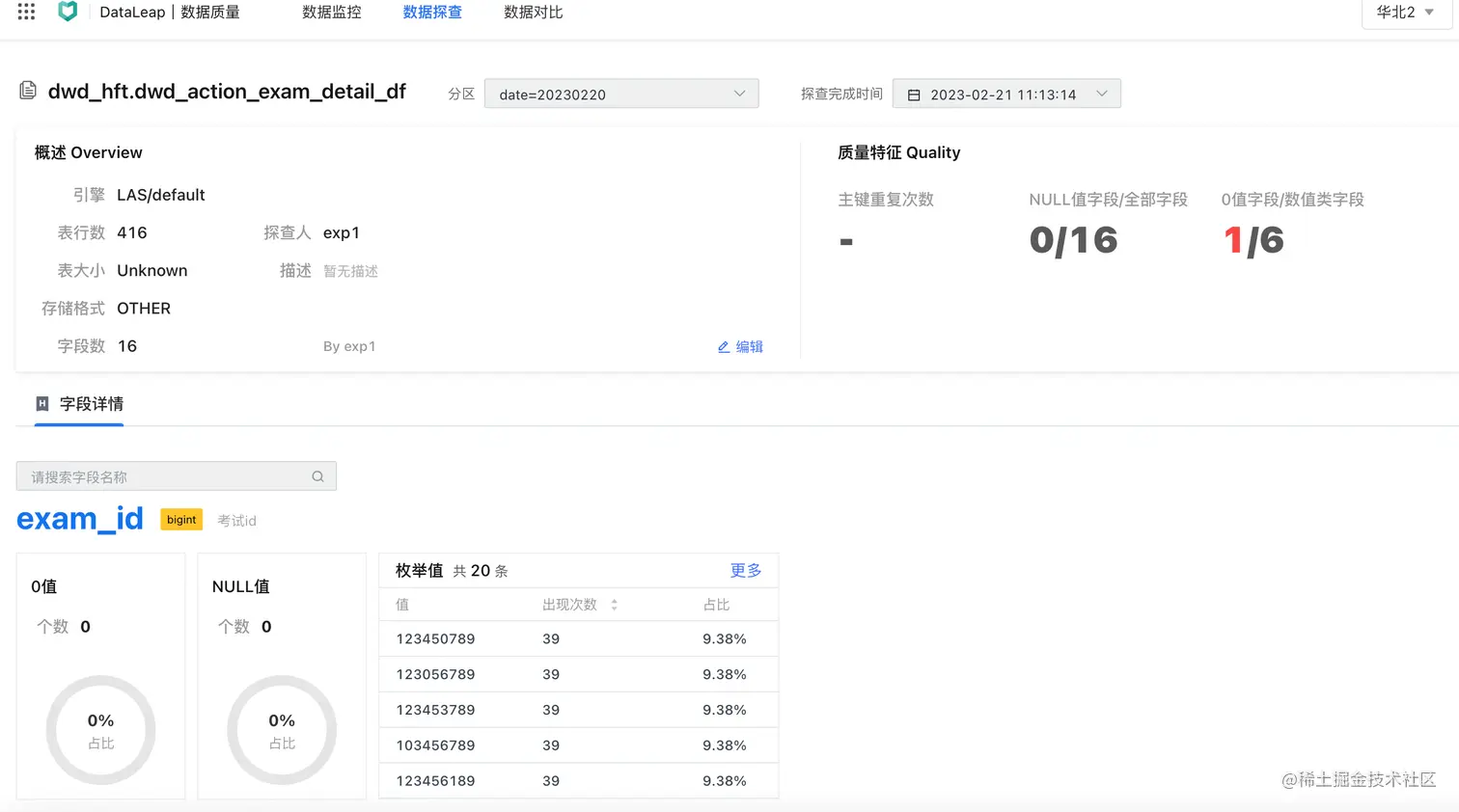1459x812 pixels.
Task: Click the pencil edit icon in Overview
Action: pos(724,347)
